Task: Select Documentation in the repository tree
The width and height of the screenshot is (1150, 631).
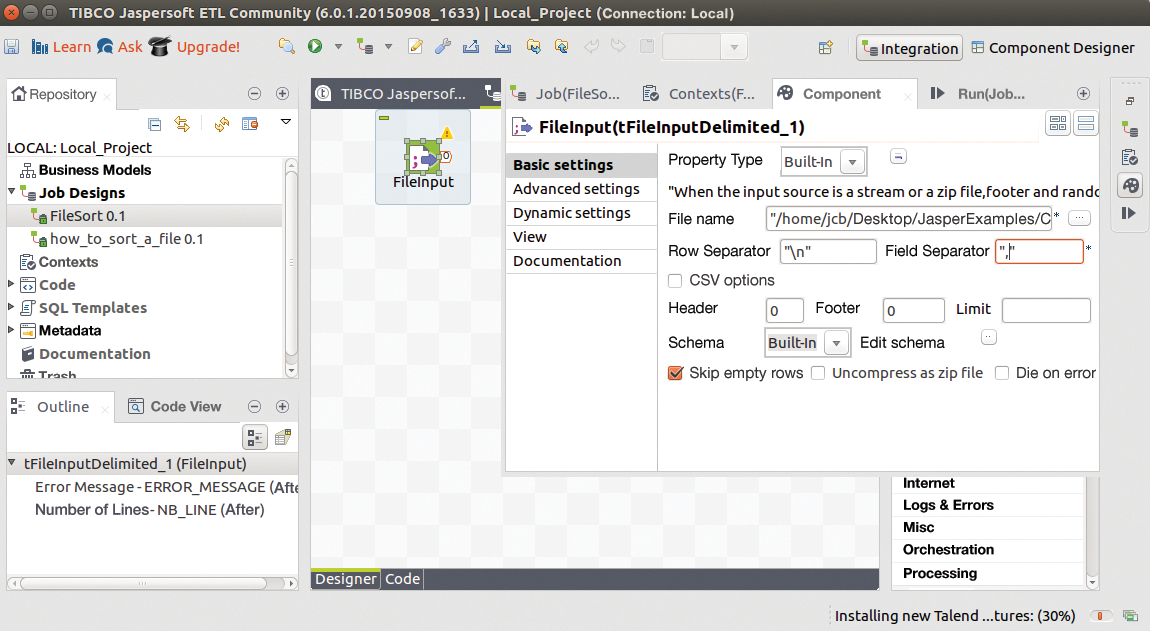Action: coord(94,354)
